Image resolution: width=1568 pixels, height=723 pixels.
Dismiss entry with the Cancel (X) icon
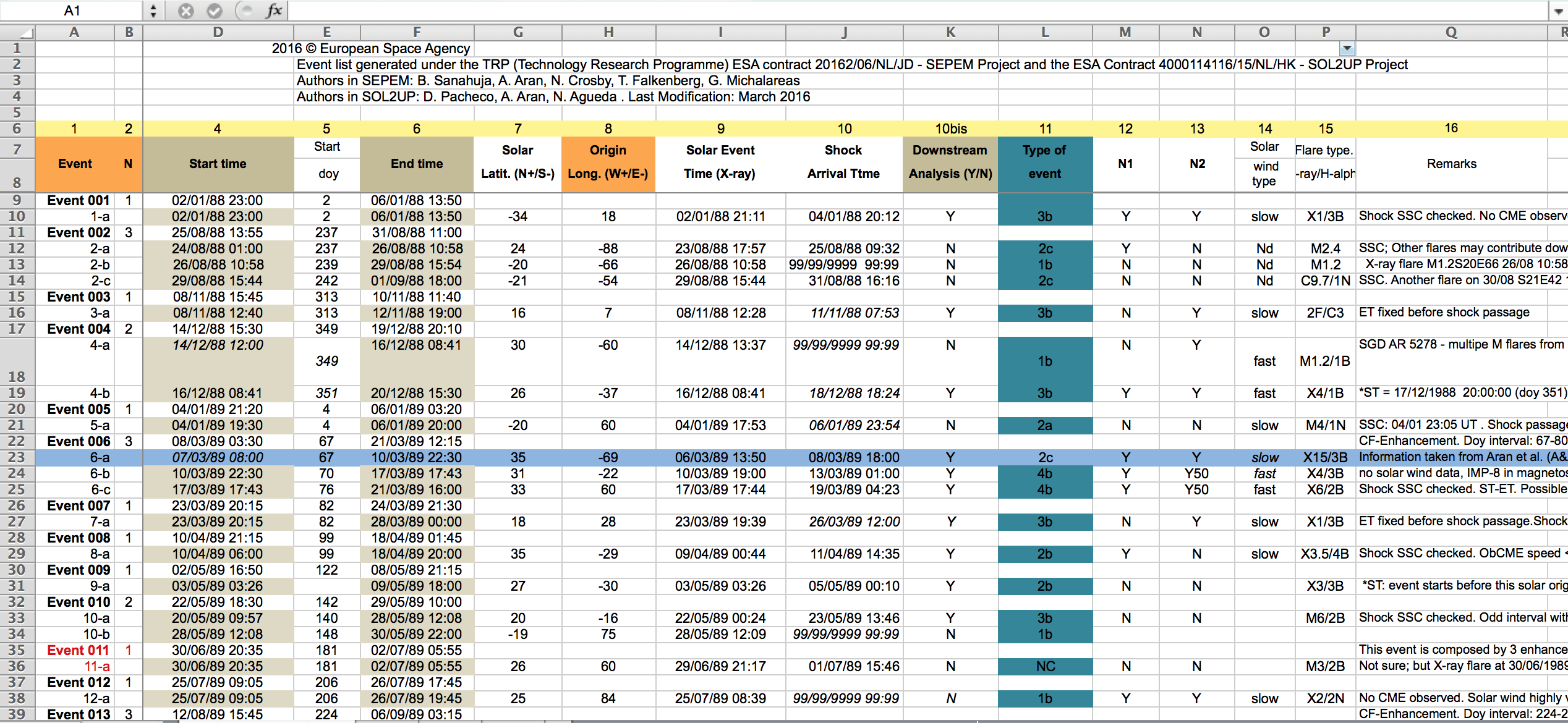tap(185, 10)
